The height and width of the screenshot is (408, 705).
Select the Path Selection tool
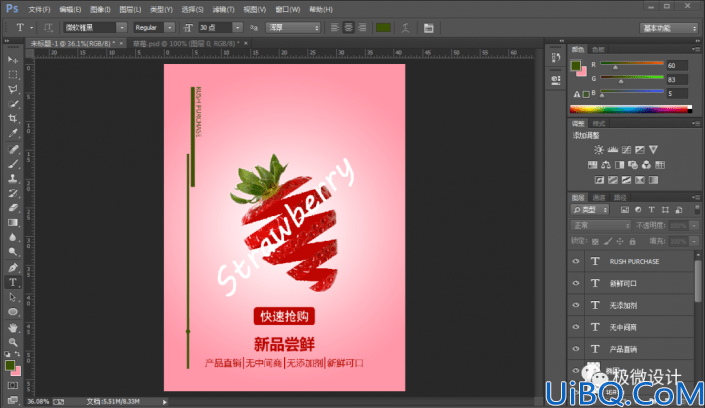pos(13,297)
